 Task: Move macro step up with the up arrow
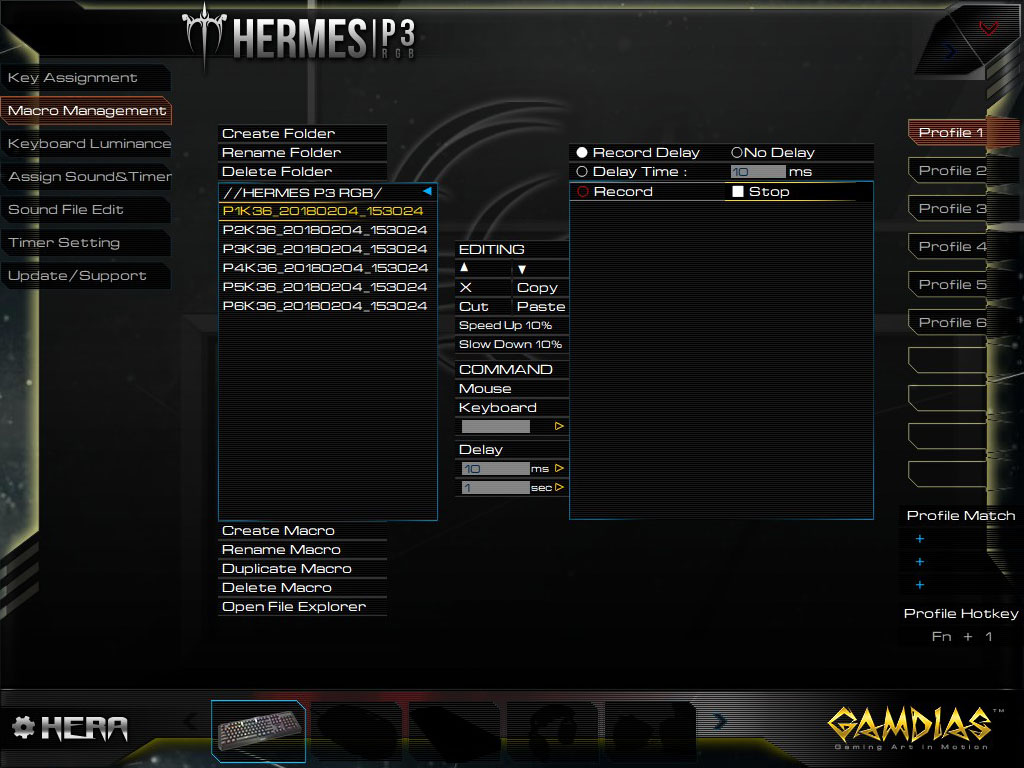(464, 268)
